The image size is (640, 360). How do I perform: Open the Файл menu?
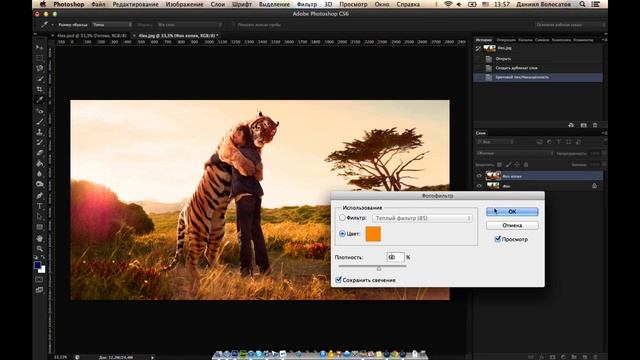[x=98, y=4]
